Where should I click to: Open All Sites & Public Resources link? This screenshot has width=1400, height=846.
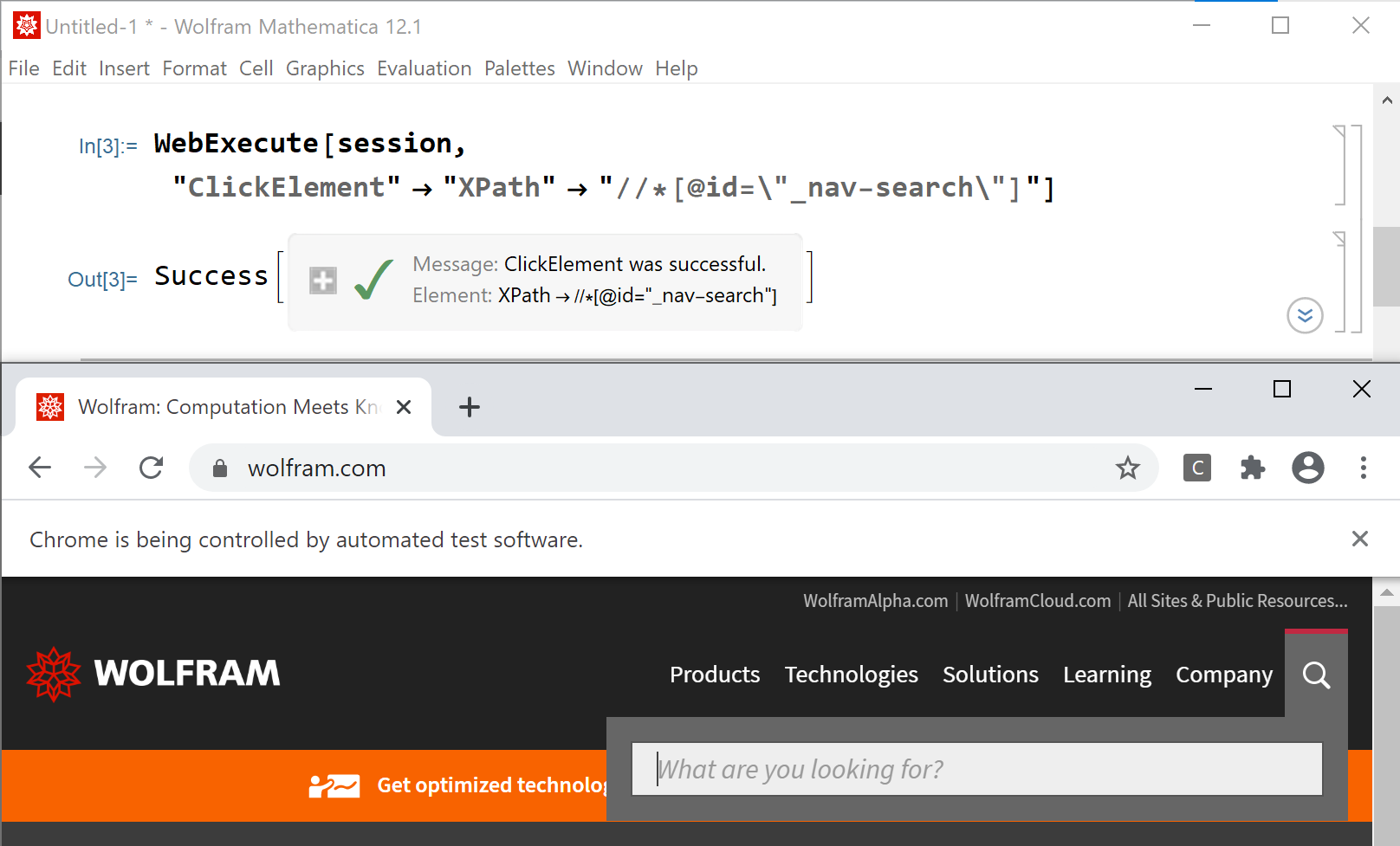point(1237,601)
